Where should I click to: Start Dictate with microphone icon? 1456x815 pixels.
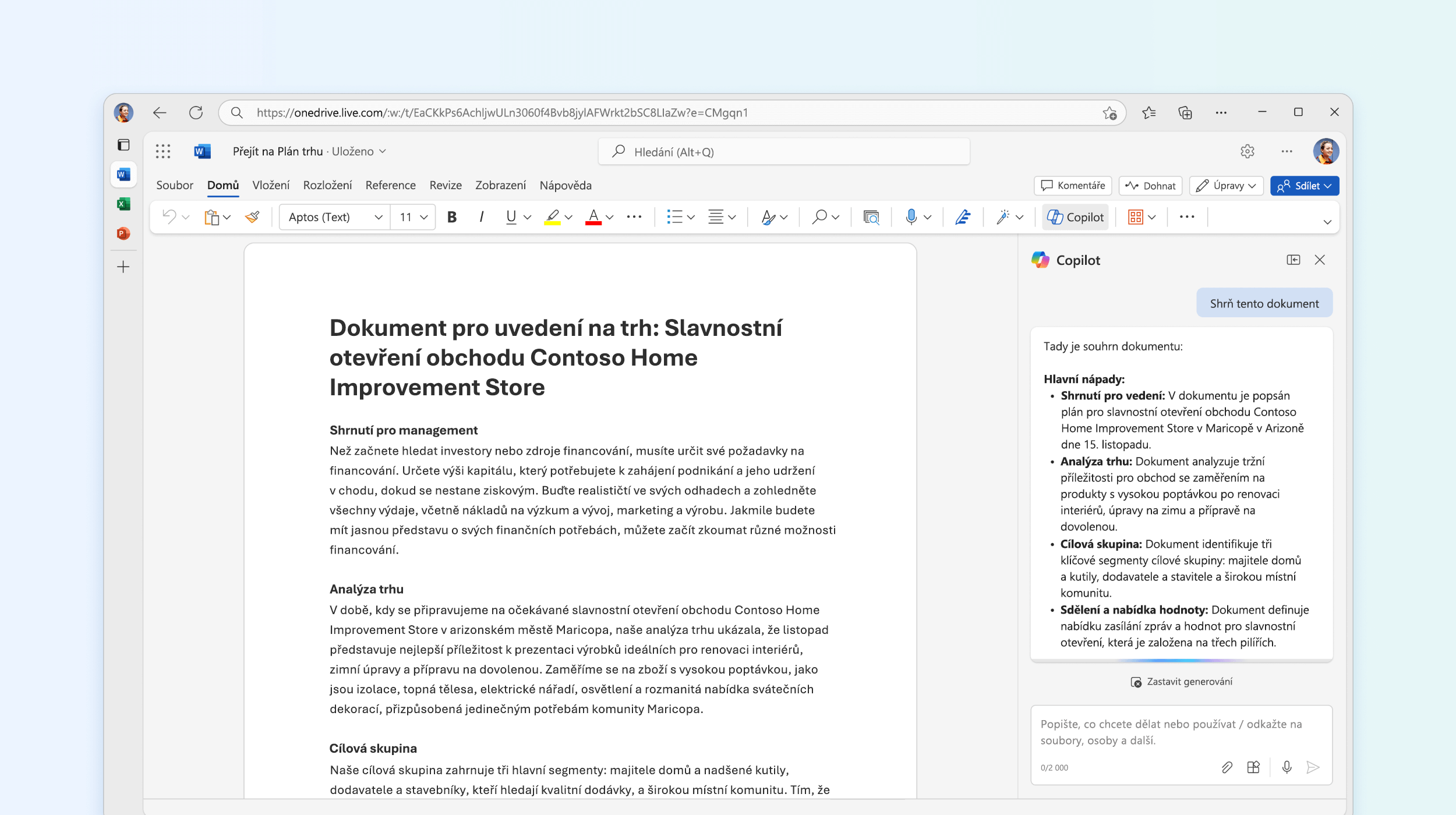pos(911,217)
